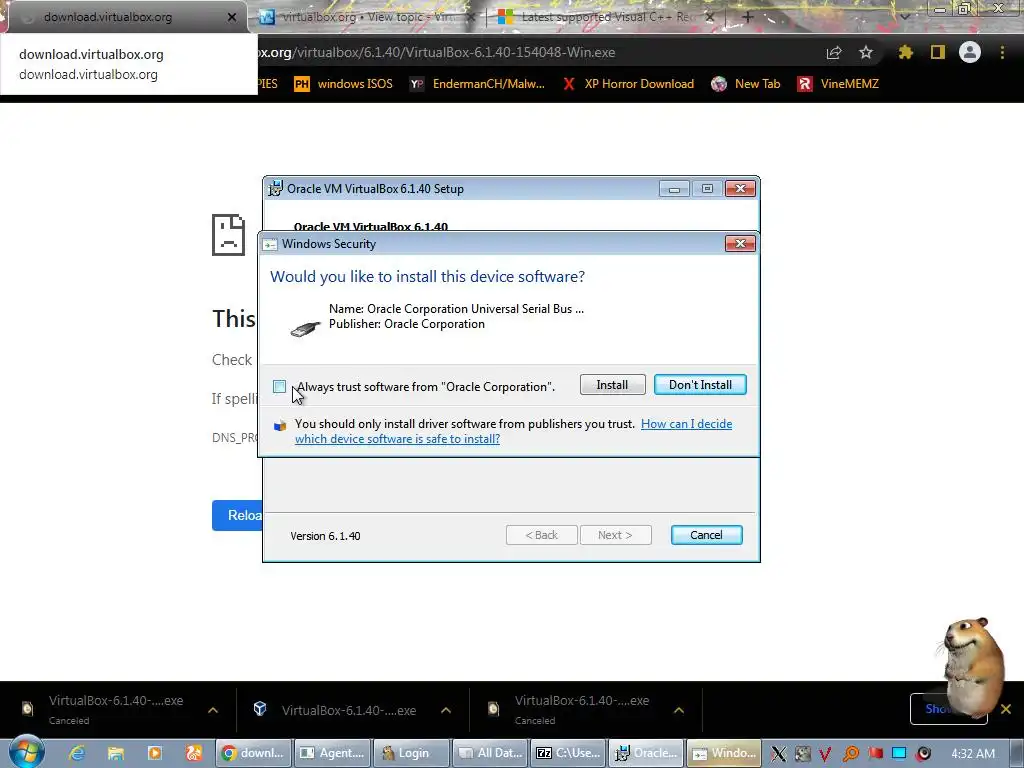Open the New Tab bookmark

(x=746, y=84)
